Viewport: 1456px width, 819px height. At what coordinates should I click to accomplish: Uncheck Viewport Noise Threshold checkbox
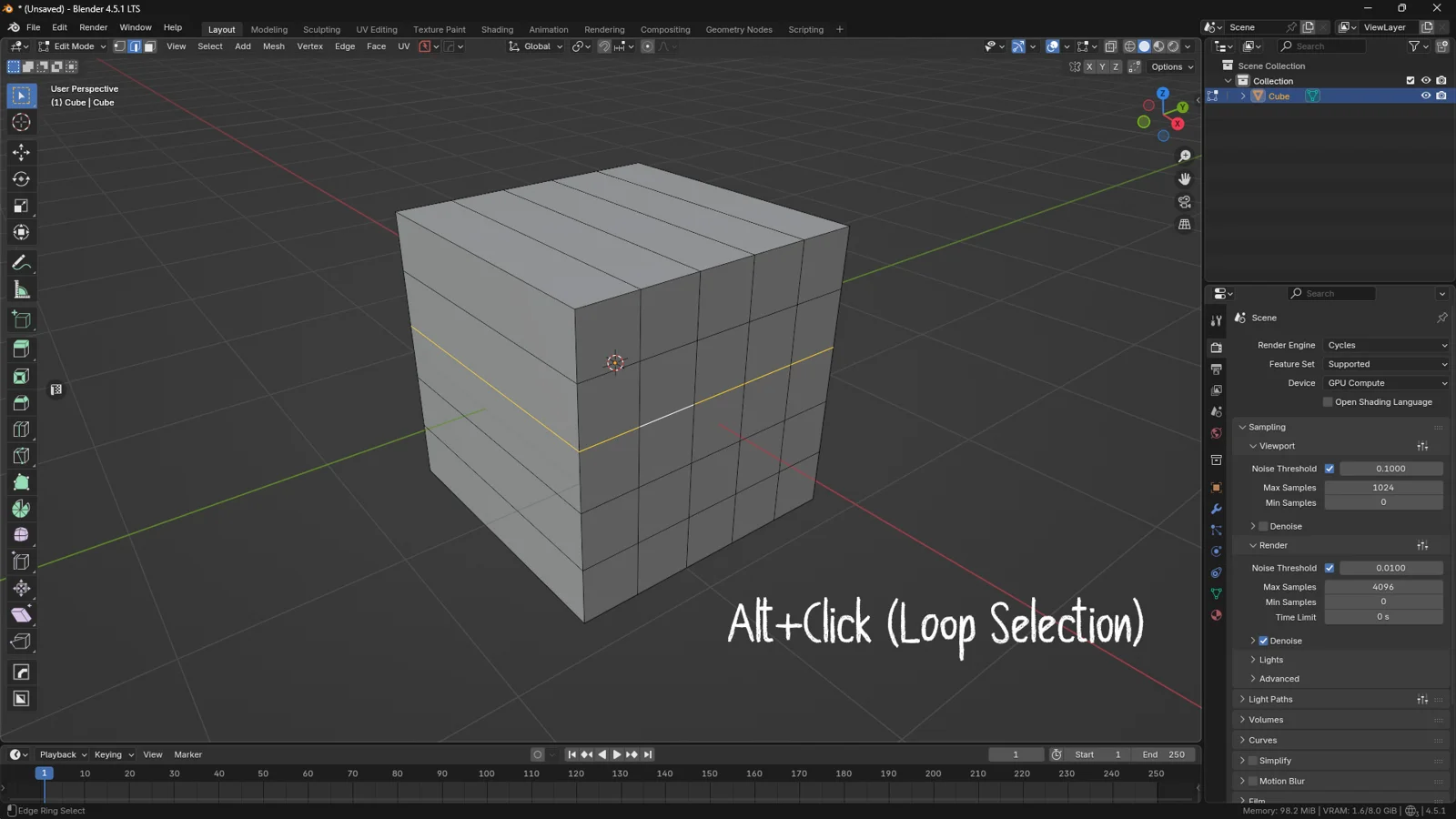click(1330, 469)
